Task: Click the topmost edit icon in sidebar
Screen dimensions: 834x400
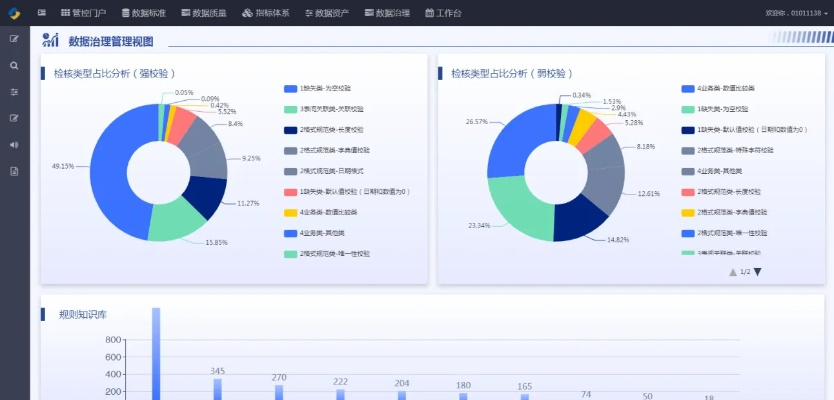Action: tap(14, 38)
